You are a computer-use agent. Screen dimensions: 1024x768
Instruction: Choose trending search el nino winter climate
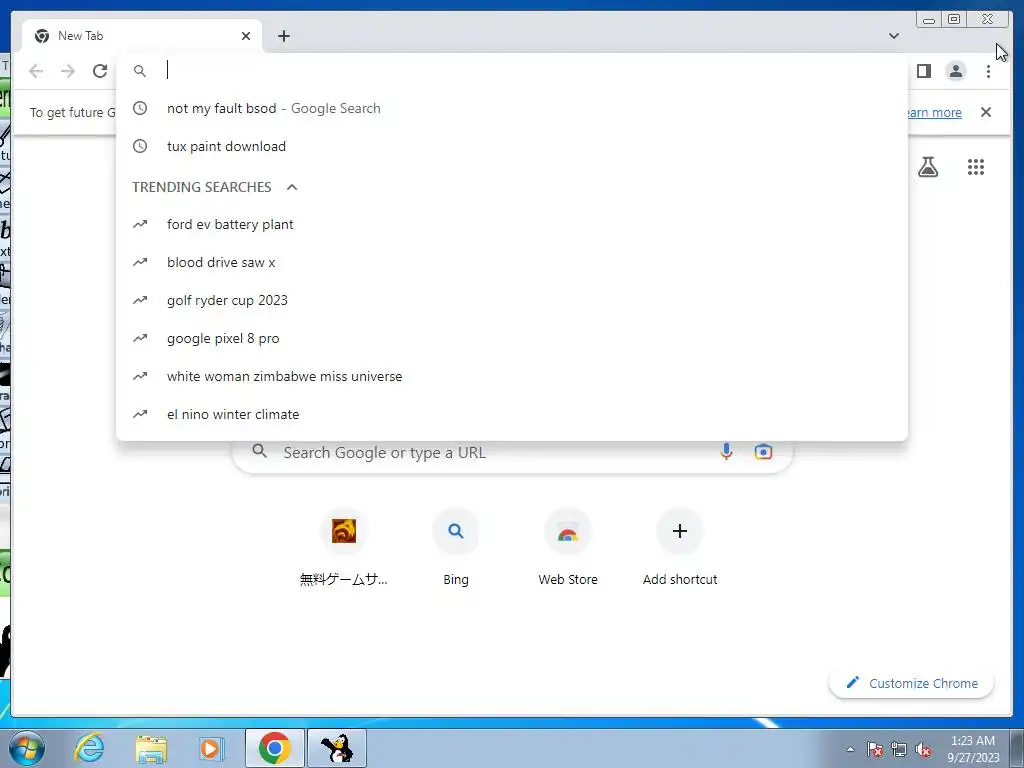click(511, 414)
